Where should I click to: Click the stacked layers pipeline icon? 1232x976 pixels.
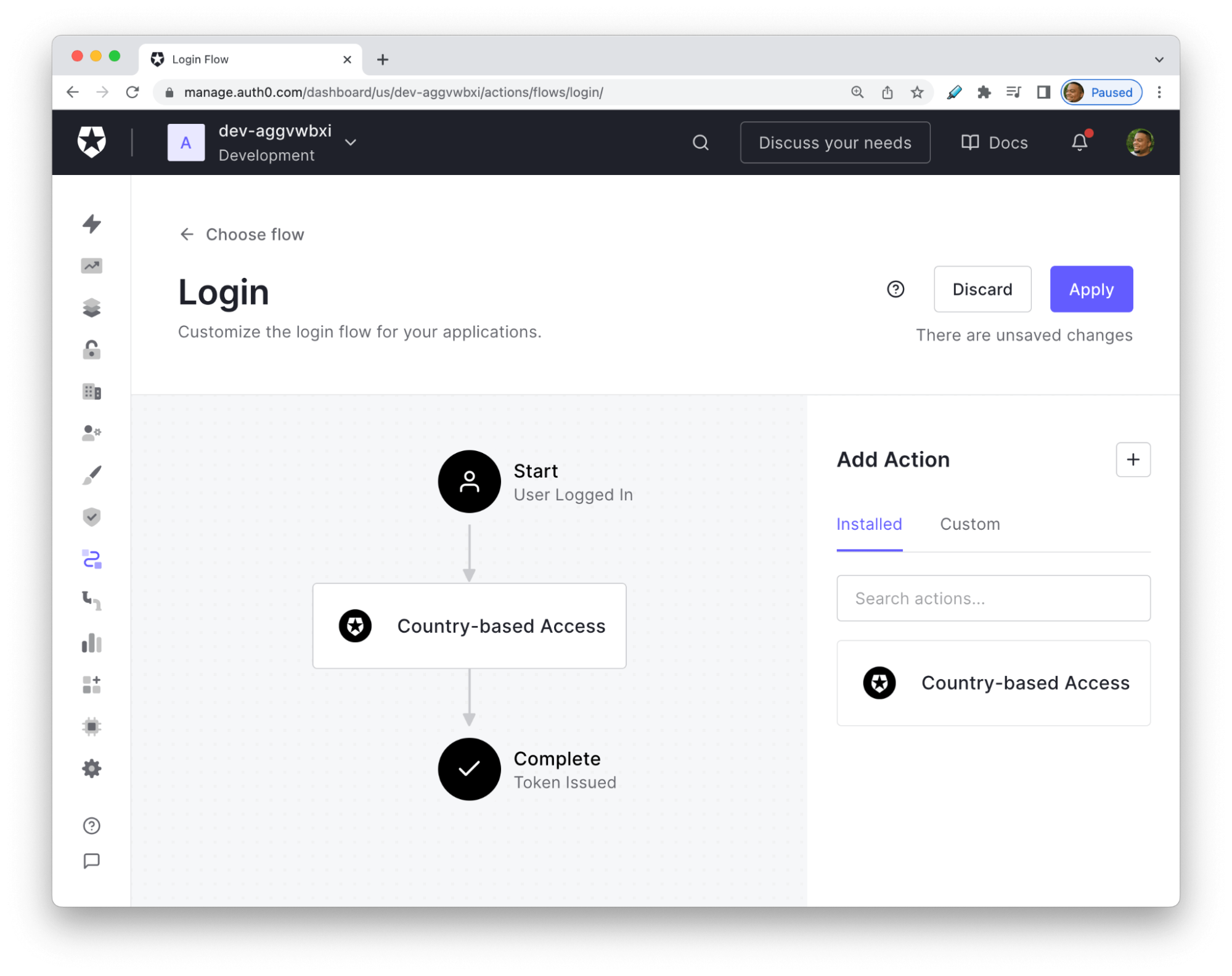coord(92,307)
